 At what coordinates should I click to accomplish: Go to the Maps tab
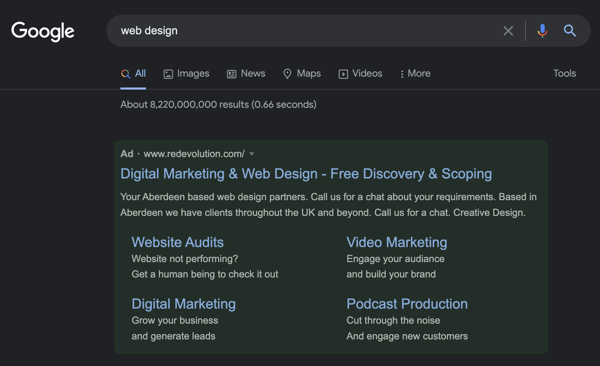[302, 74]
